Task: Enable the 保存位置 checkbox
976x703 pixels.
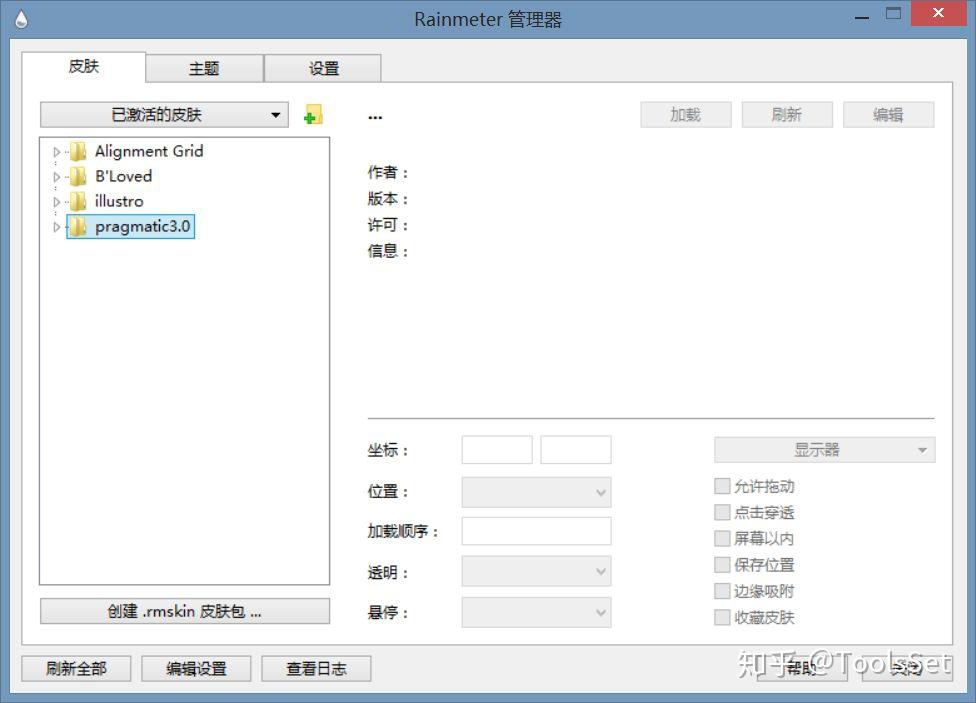Action: coord(722,565)
